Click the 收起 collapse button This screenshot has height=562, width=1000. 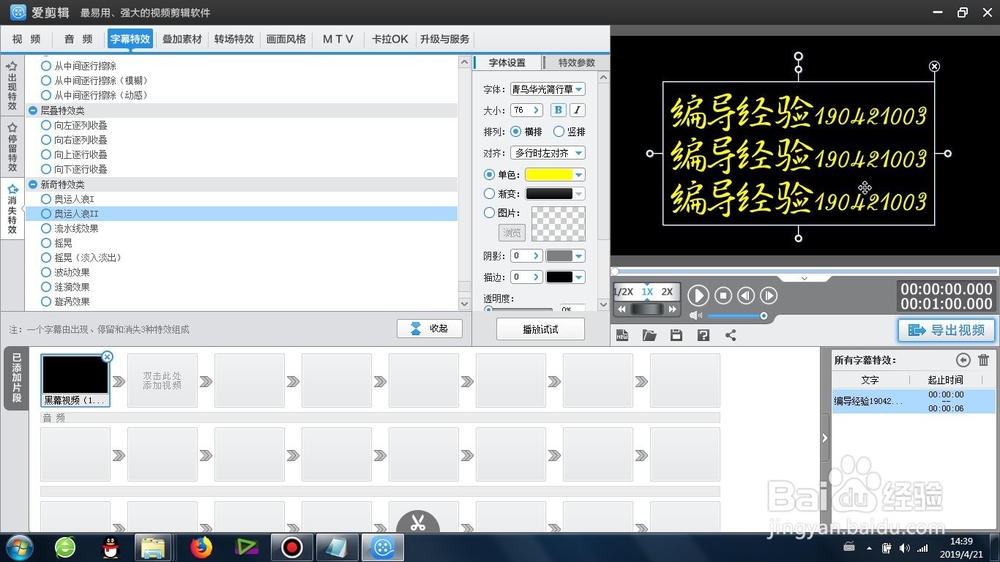pos(430,329)
